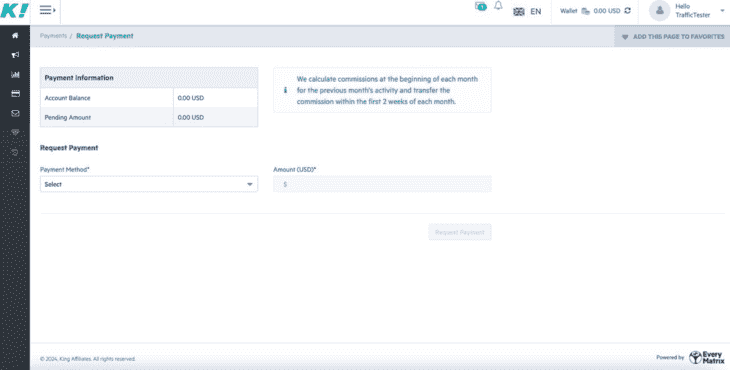This screenshot has height=370, width=730.
Task: Open the envelope messages icon in sidebar
Action: tap(15, 113)
